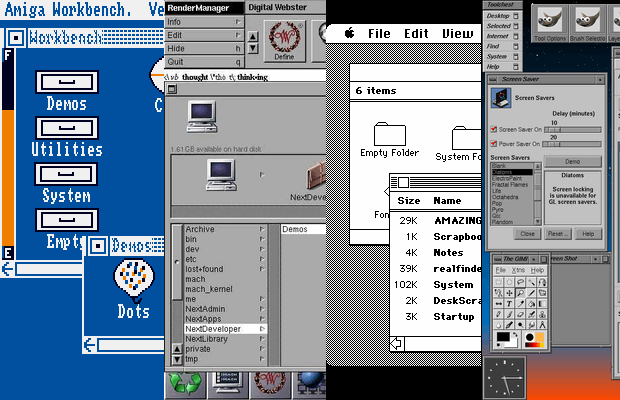Expand the NextLibrary folder in NeXT browser

click(x=262, y=339)
